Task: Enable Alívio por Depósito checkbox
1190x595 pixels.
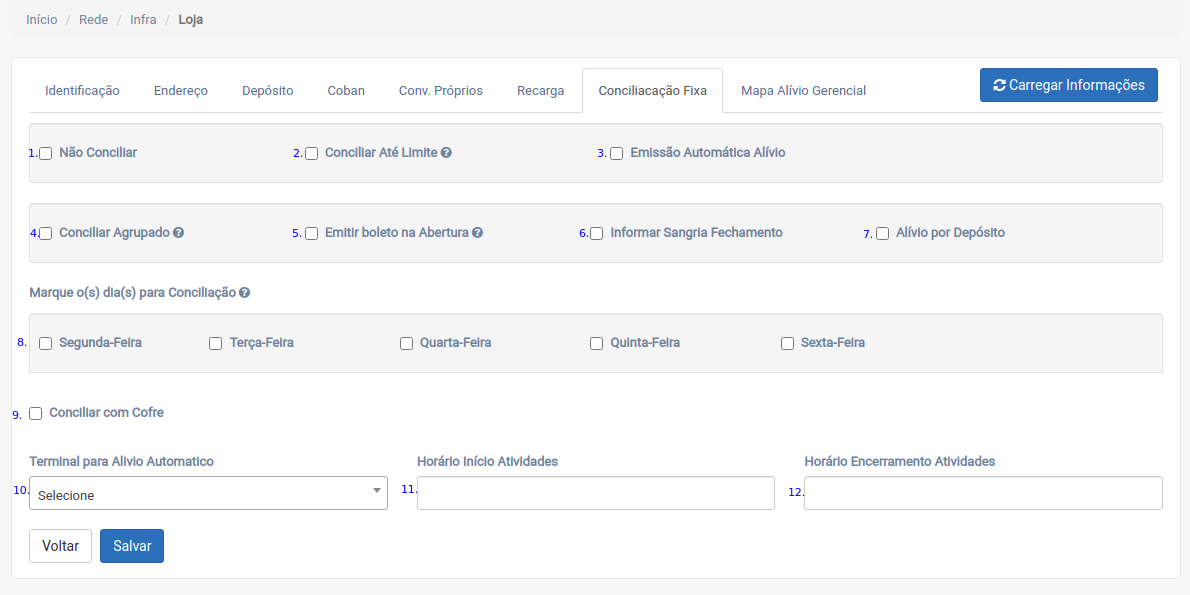Action: 882,234
